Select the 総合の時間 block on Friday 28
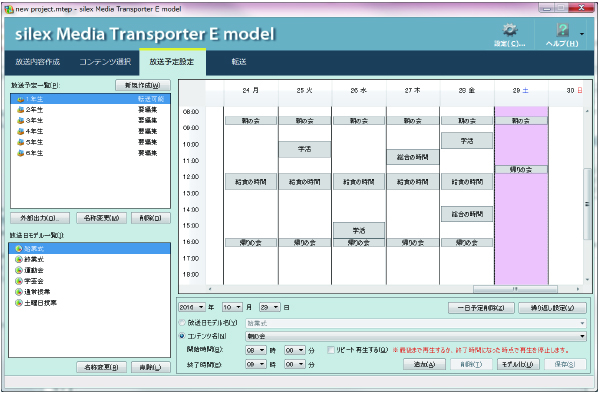Image resolution: width=600 pixels, height=395 pixels. pyautogui.click(x=467, y=214)
